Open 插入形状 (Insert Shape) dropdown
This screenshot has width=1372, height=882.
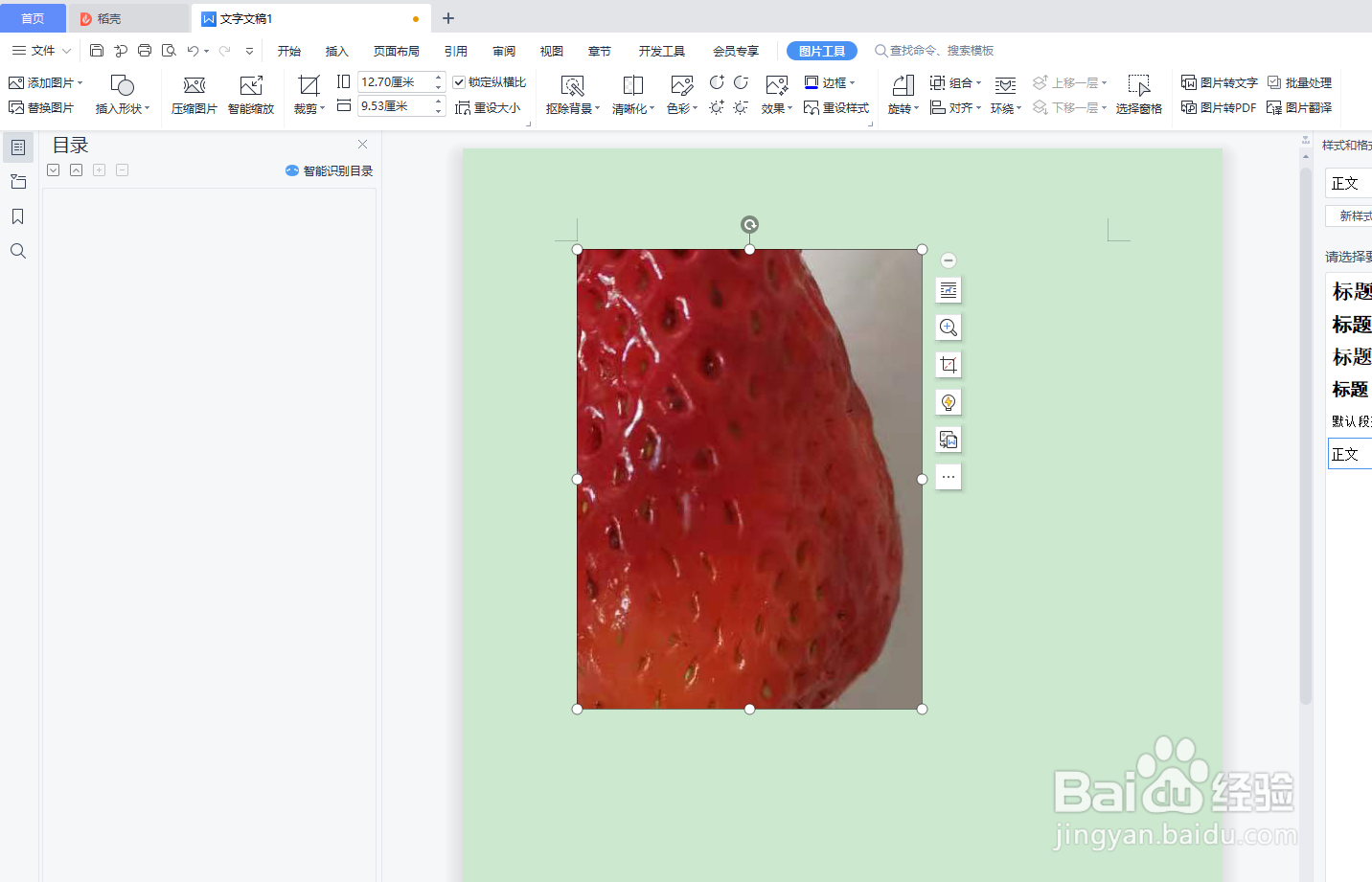coord(123,96)
